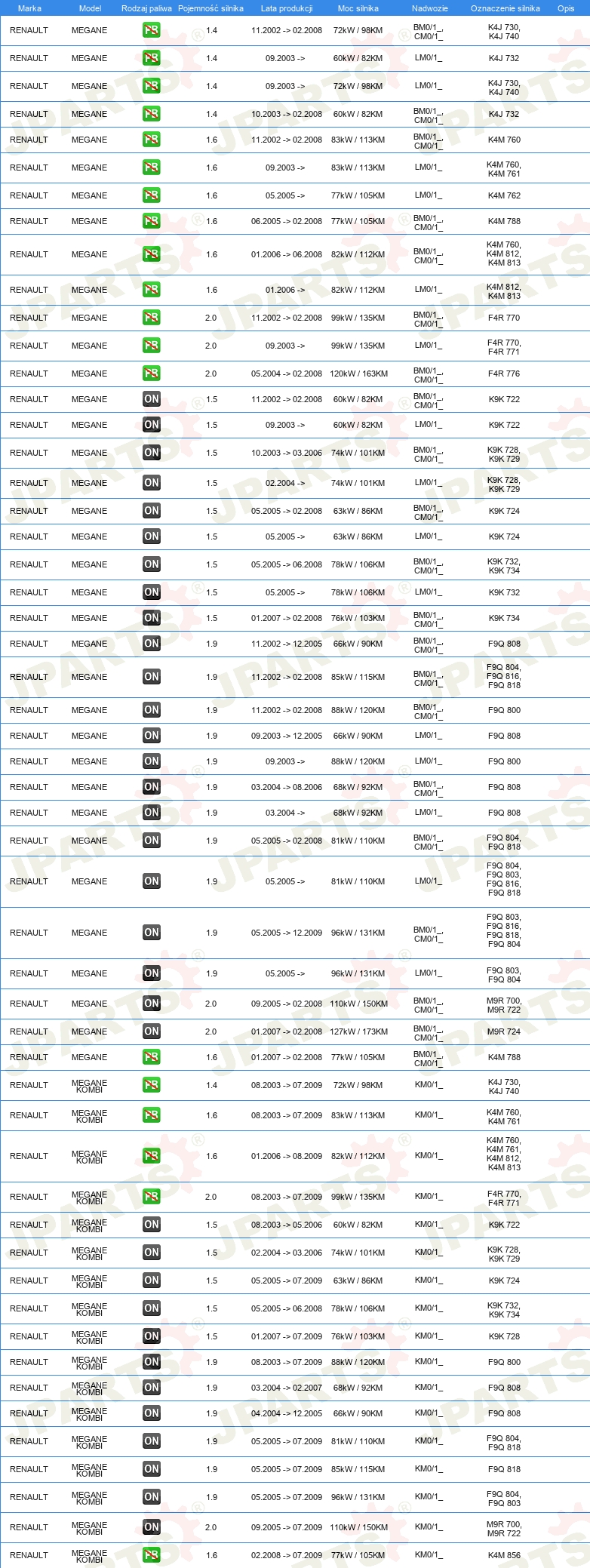Click the date range 09.2005 -> 07.2009

pos(287,1527)
